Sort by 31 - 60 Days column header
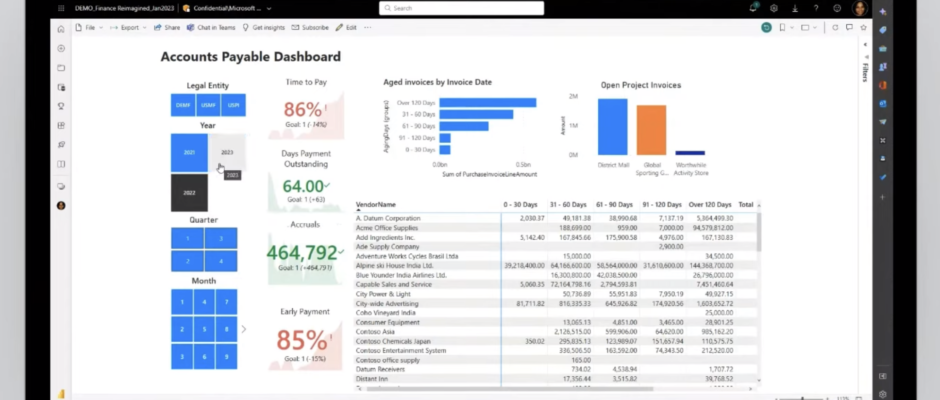940x400 pixels. pyautogui.click(x=568, y=204)
